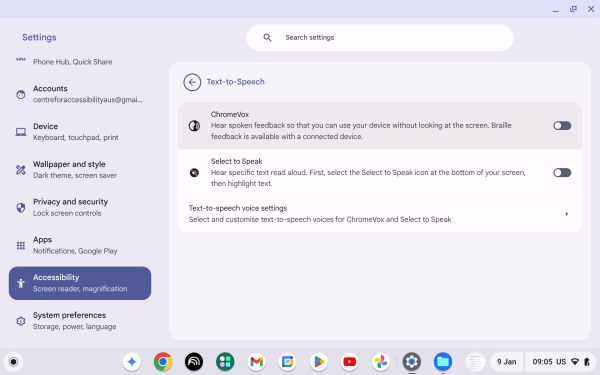Open Gemini sparkle app on the shelf
This screenshot has width=600, height=375.
click(x=132, y=362)
